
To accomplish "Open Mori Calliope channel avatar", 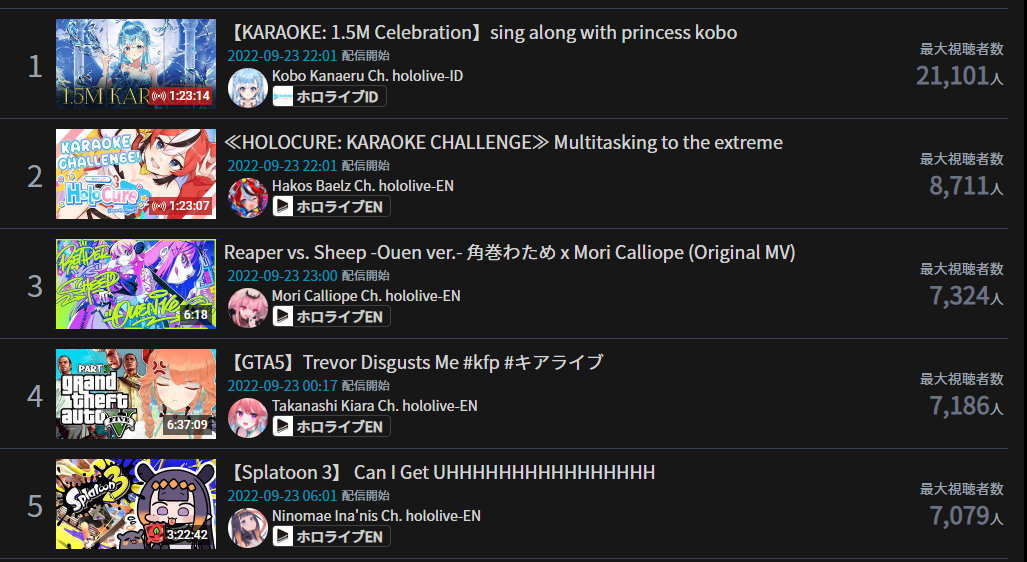I will tap(248, 307).
